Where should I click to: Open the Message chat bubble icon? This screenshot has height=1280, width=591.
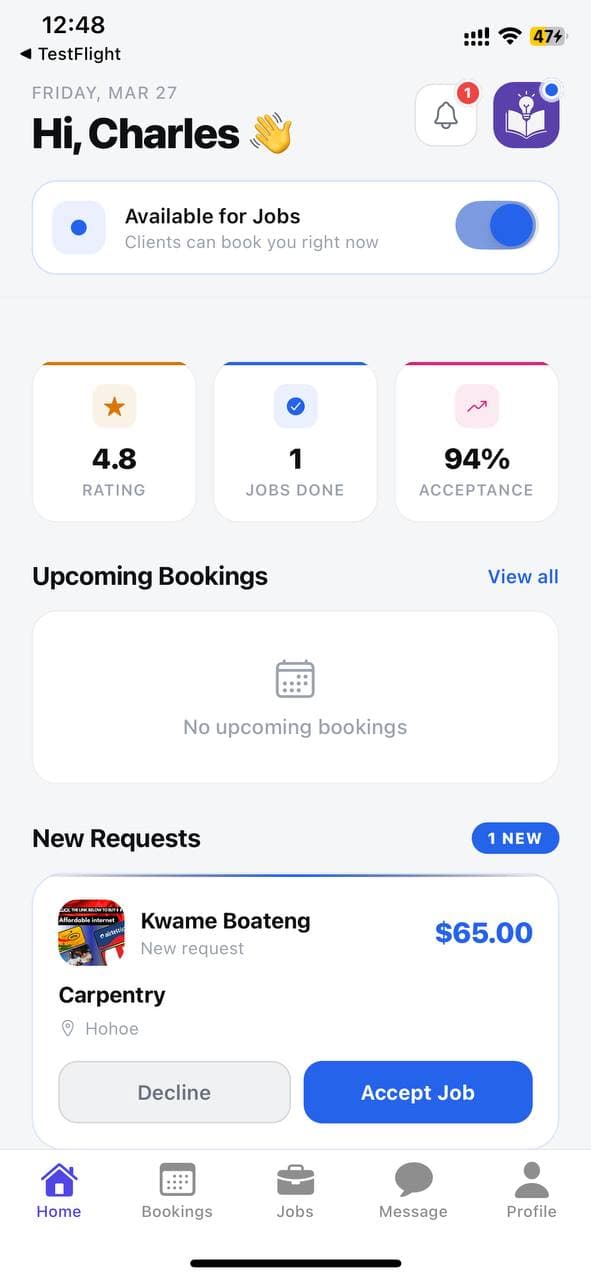(413, 1183)
